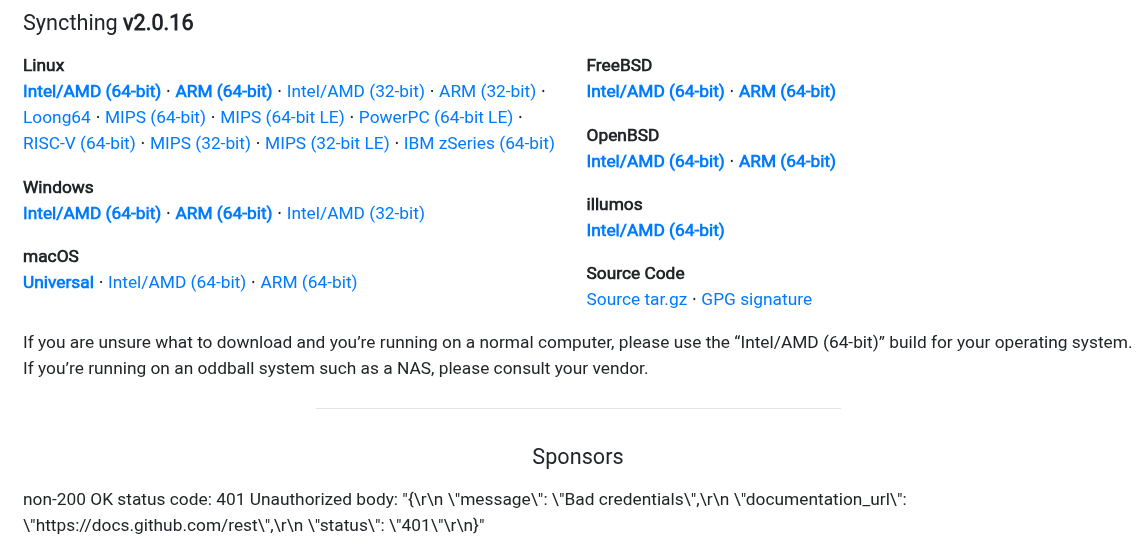The width and height of the screenshot is (1146, 556).
Task: Download Linux MIPS (32-bit LE) build
Action: point(327,143)
